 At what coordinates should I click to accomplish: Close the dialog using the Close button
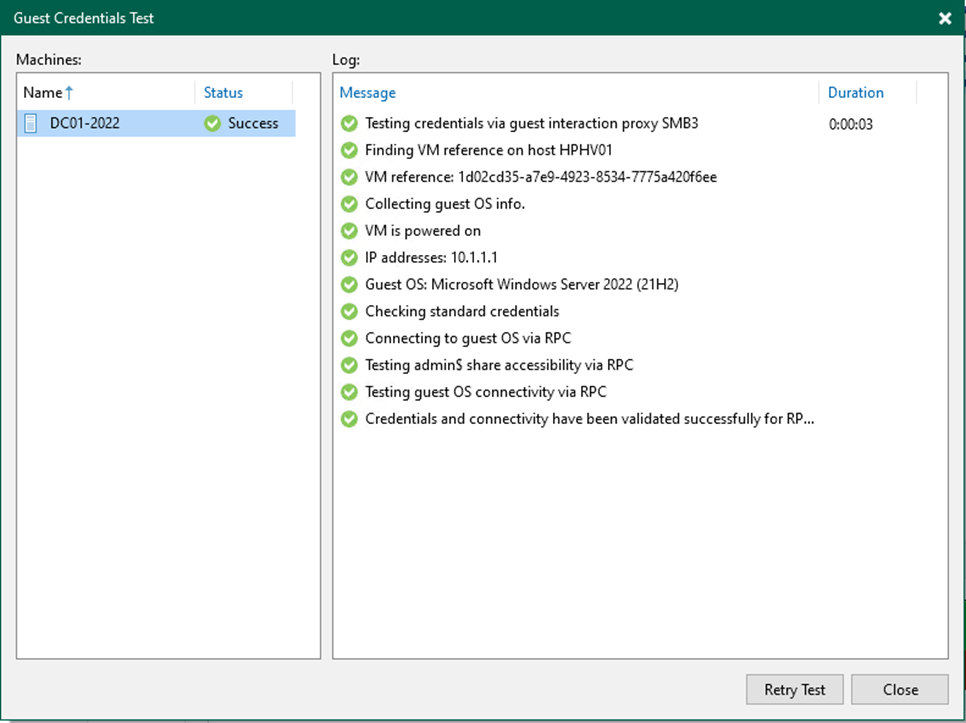click(899, 689)
